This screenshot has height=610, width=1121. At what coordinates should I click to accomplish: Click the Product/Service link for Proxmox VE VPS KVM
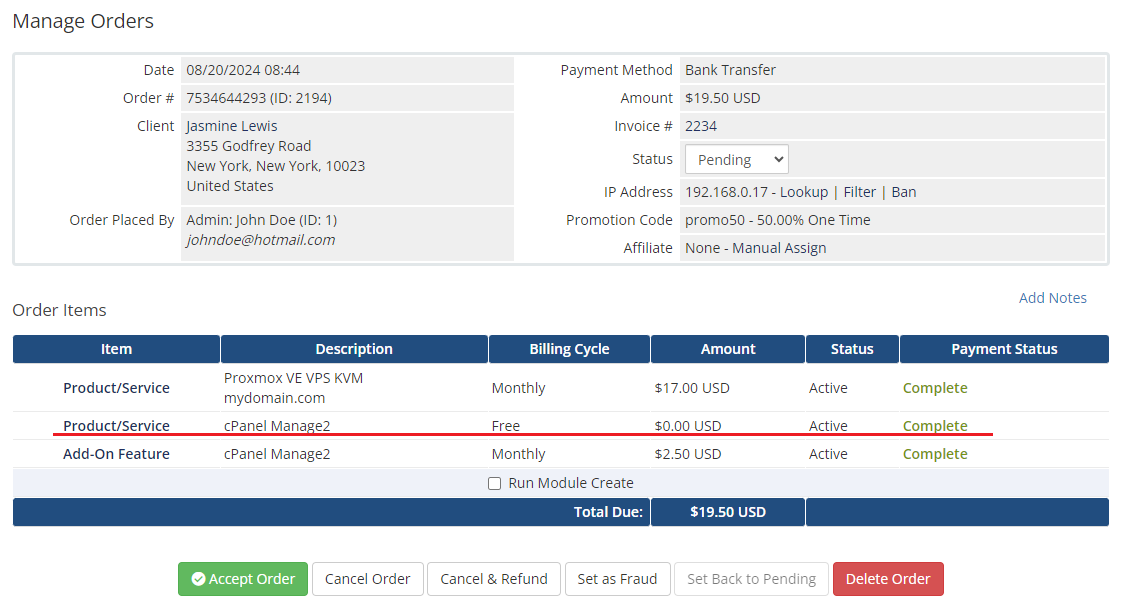(x=117, y=388)
